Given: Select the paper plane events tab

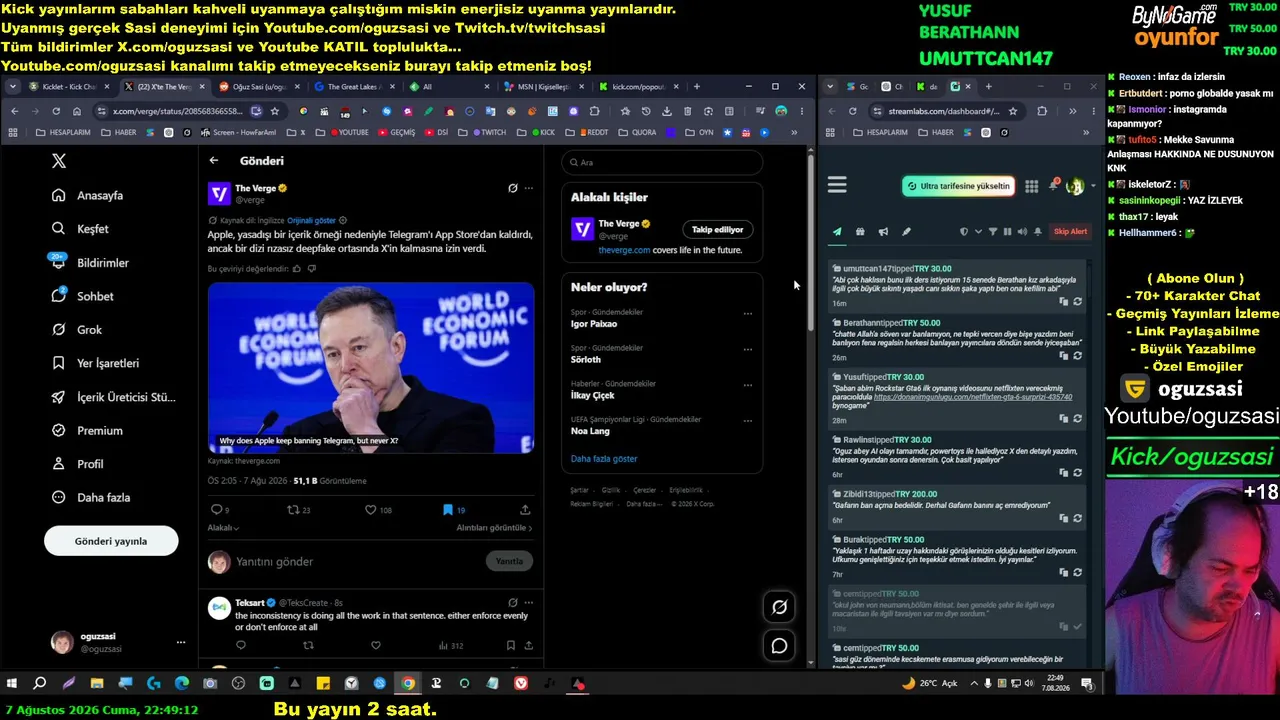Looking at the screenshot, I should 837,232.
